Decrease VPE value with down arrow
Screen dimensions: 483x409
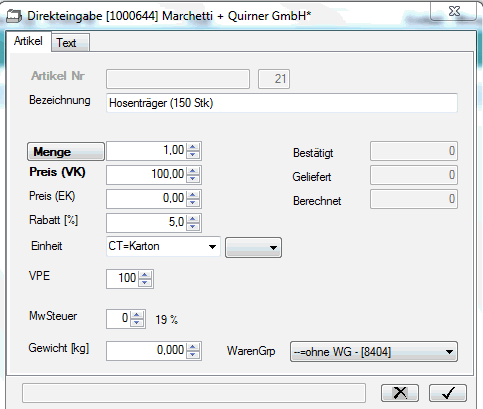coord(145,282)
